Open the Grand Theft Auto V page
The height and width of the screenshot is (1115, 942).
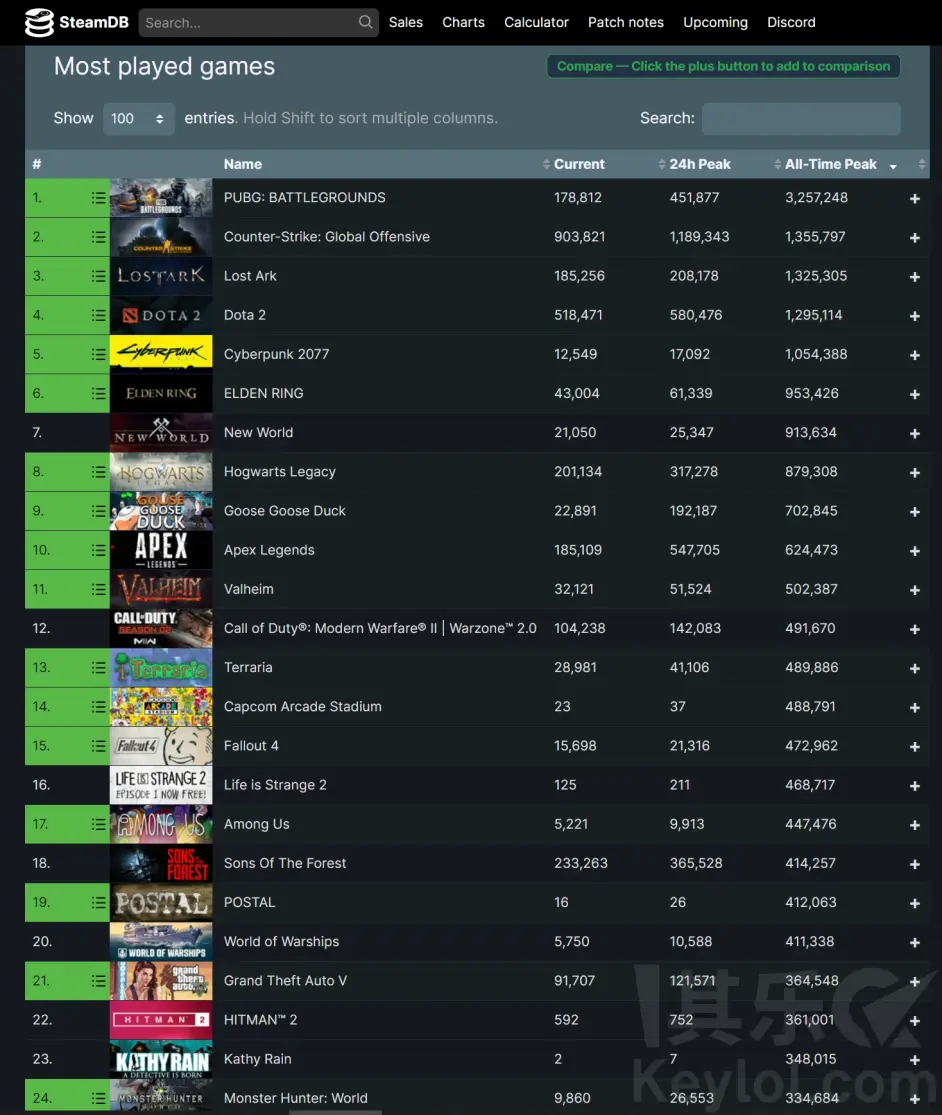point(286,980)
